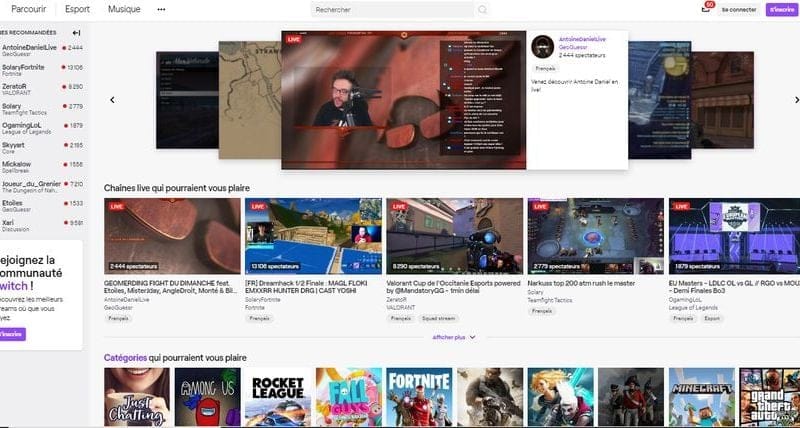The height and width of the screenshot is (428, 800).
Task: Select Xari in sidebar
Action: [x=42, y=225]
